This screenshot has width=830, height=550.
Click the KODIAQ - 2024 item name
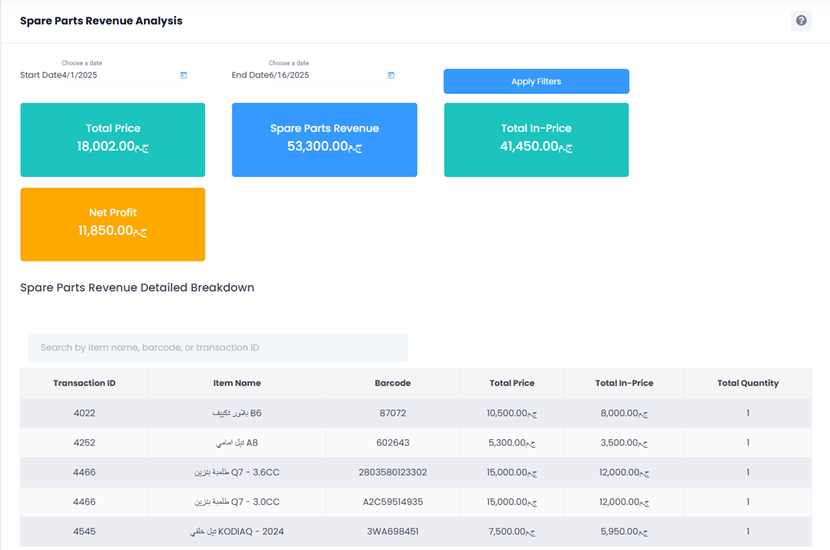pyautogui.click(x=237, y=531)
